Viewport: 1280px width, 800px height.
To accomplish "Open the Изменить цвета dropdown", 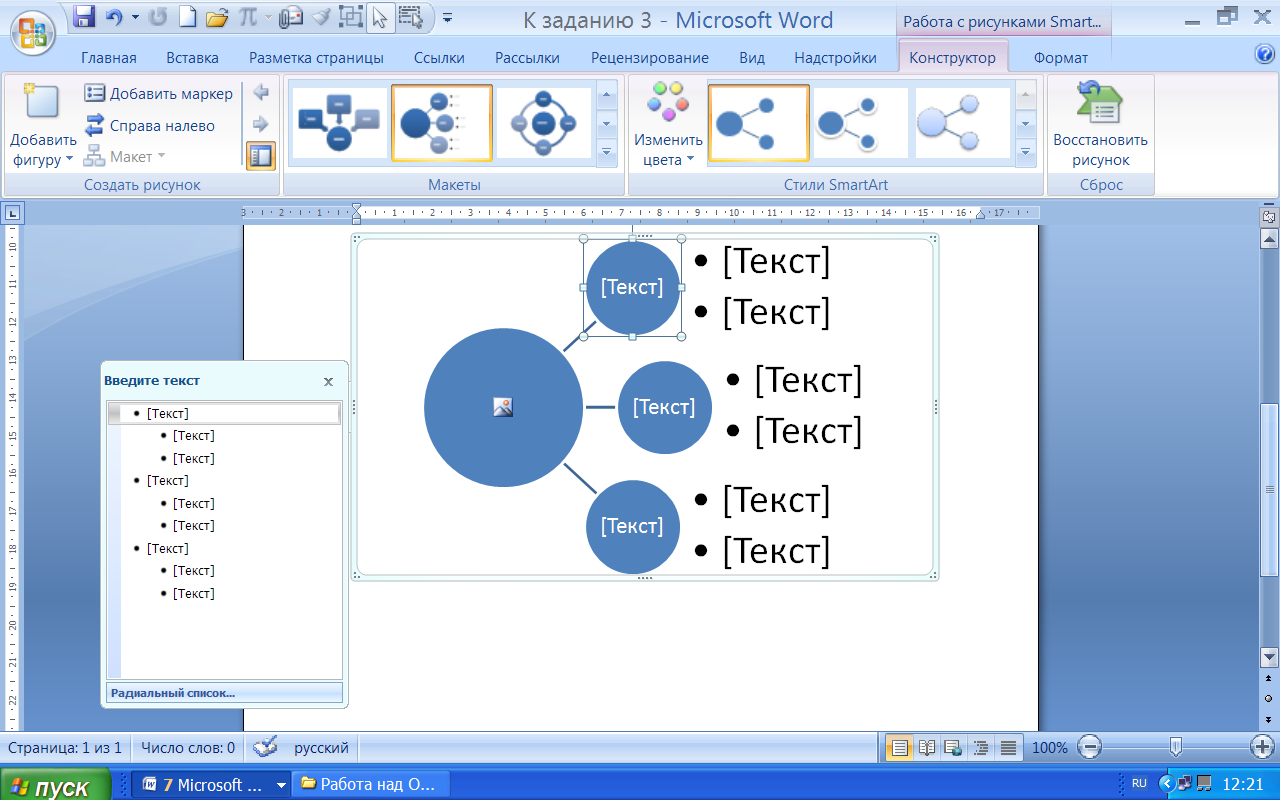I will coord(668,125).
